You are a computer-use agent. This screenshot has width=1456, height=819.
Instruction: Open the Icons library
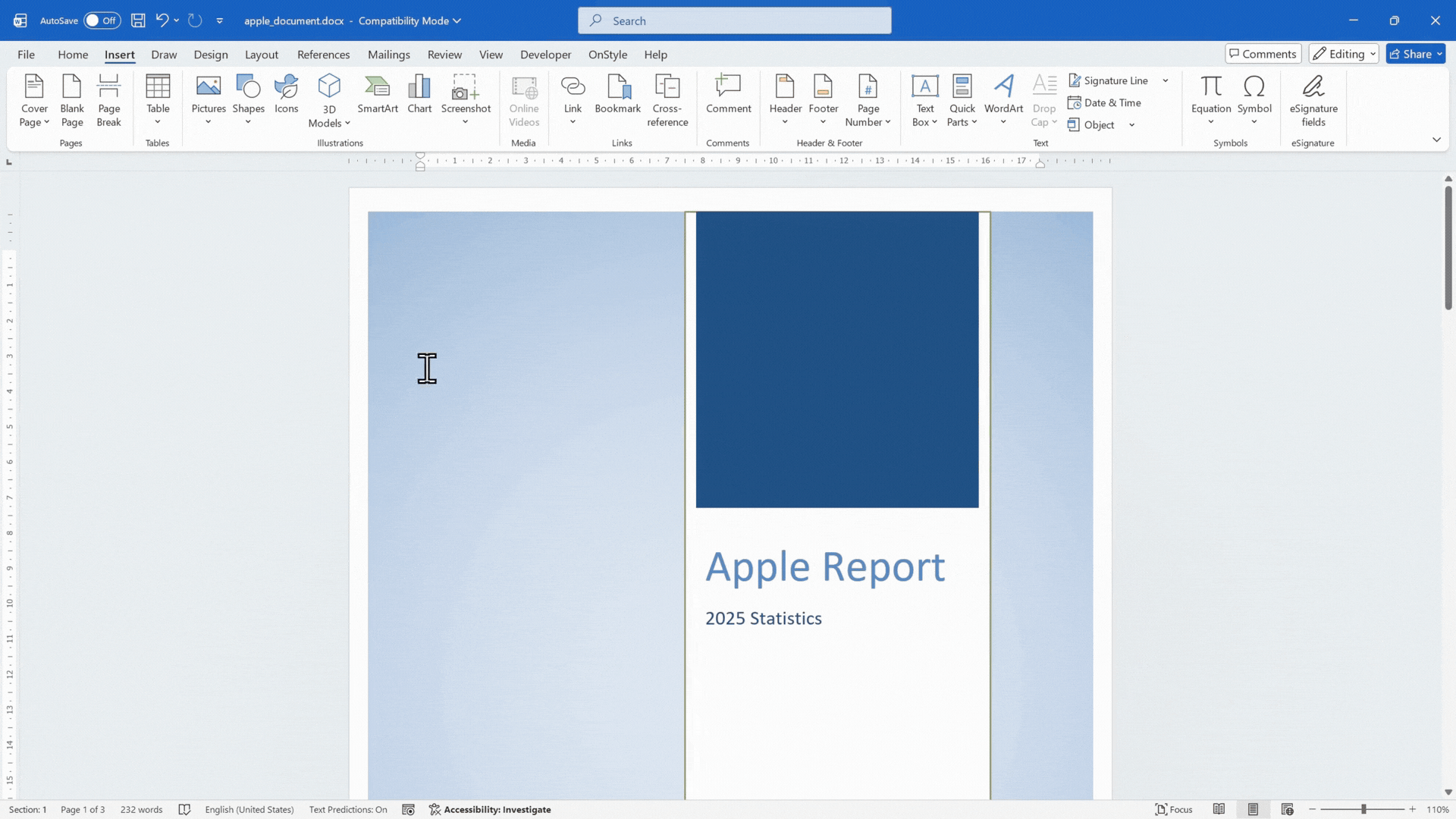[x=286, y=95]
